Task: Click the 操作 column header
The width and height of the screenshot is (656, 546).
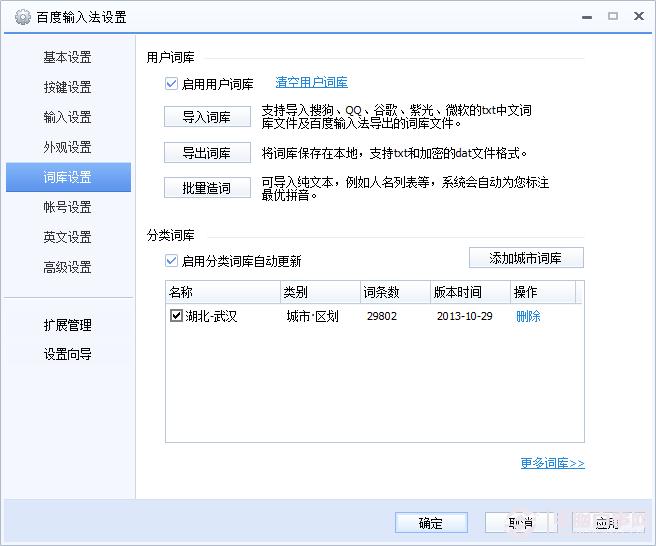Action: (x=543, y=292)
